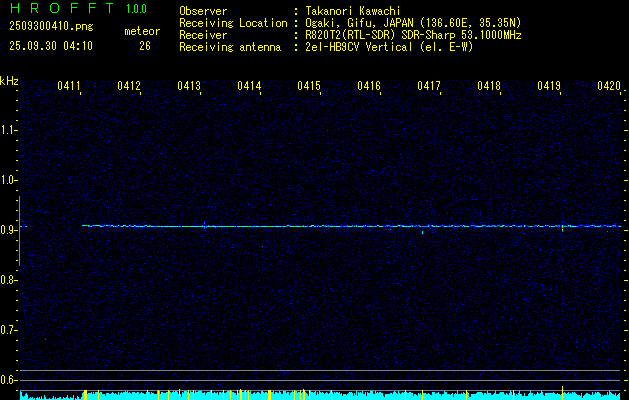The width and height of the screenshot is (629, 400).
Task: Click the kHz axis unit label
Action: (9, 81)
